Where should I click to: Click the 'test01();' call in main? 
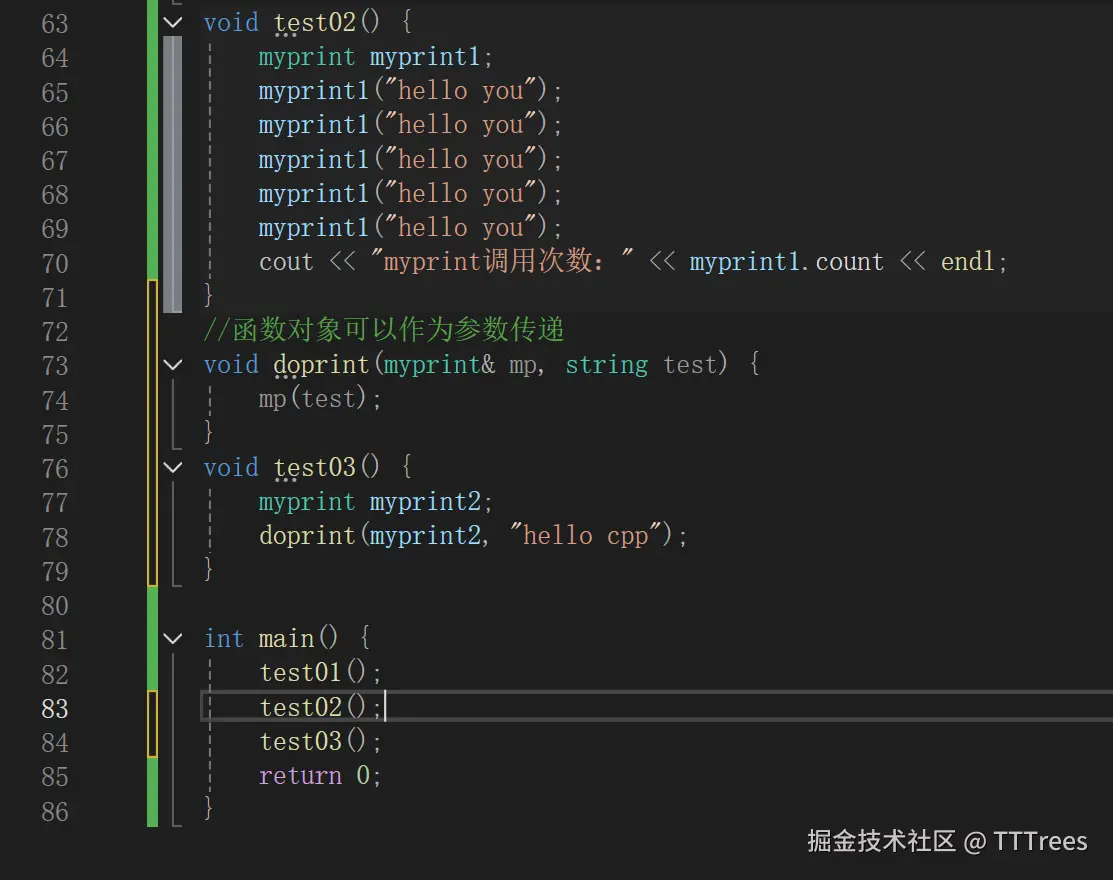tap(320, 673)
